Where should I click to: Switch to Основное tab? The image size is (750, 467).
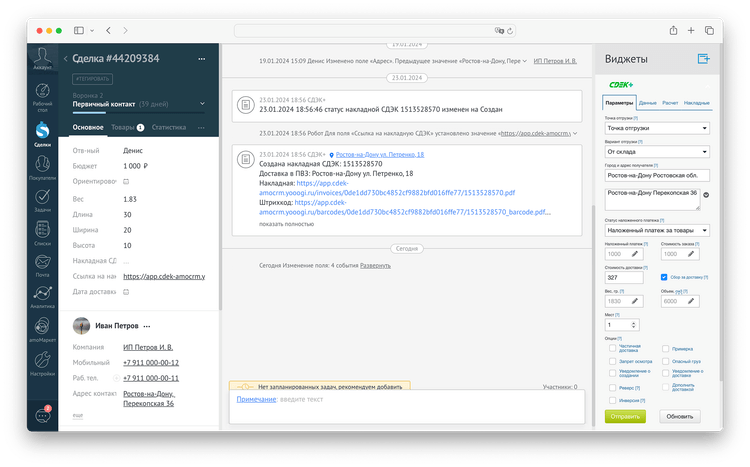pyautogui.click(x=88, y=127)
